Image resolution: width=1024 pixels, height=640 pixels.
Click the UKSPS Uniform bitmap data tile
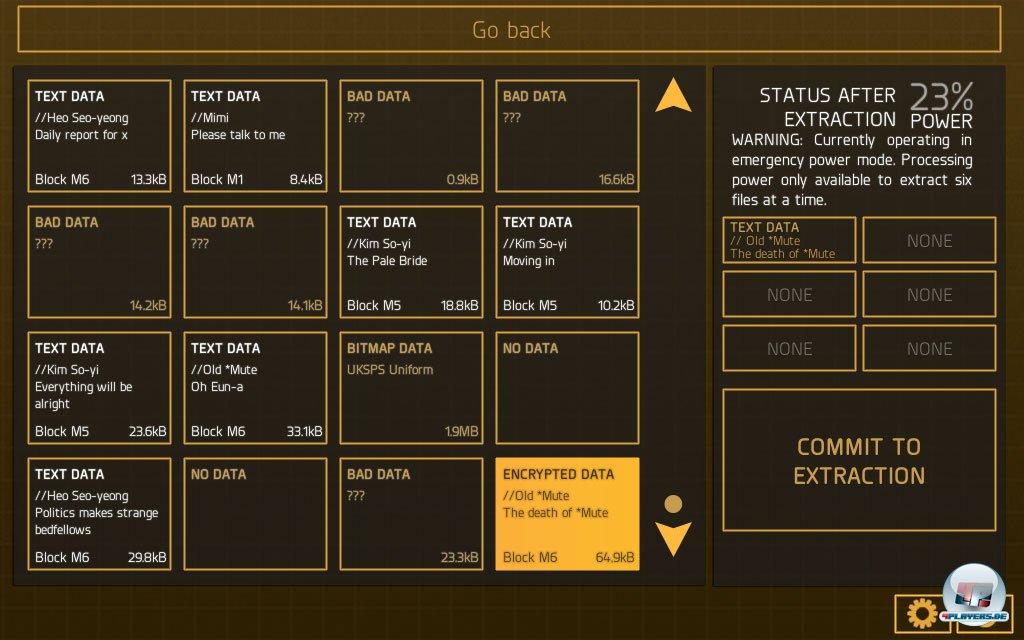point(411,388)
